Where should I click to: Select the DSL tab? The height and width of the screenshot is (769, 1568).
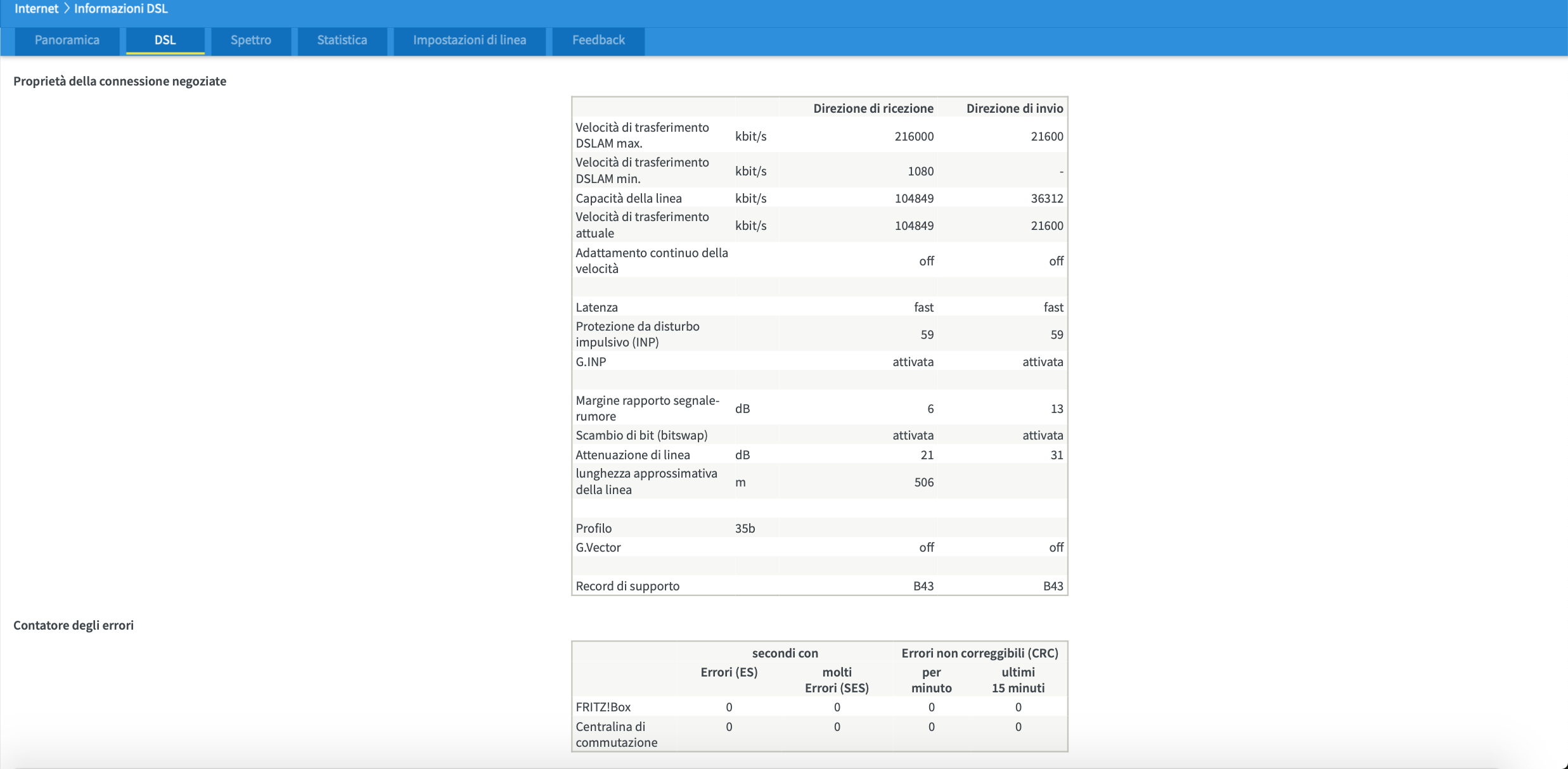[165, 41]
